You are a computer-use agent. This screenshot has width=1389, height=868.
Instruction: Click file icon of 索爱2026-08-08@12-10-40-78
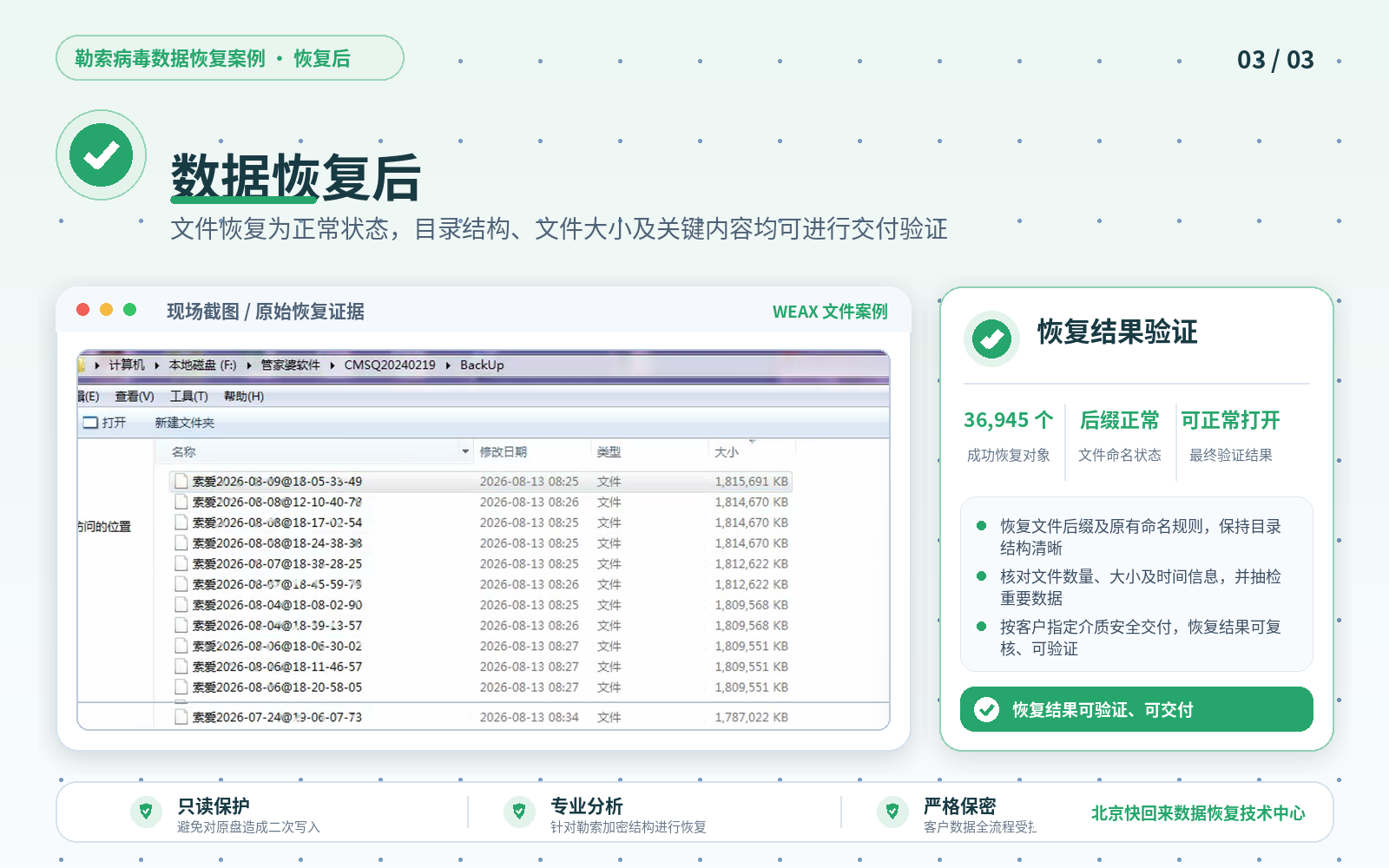pyautogui.click(x=181, y=502)
